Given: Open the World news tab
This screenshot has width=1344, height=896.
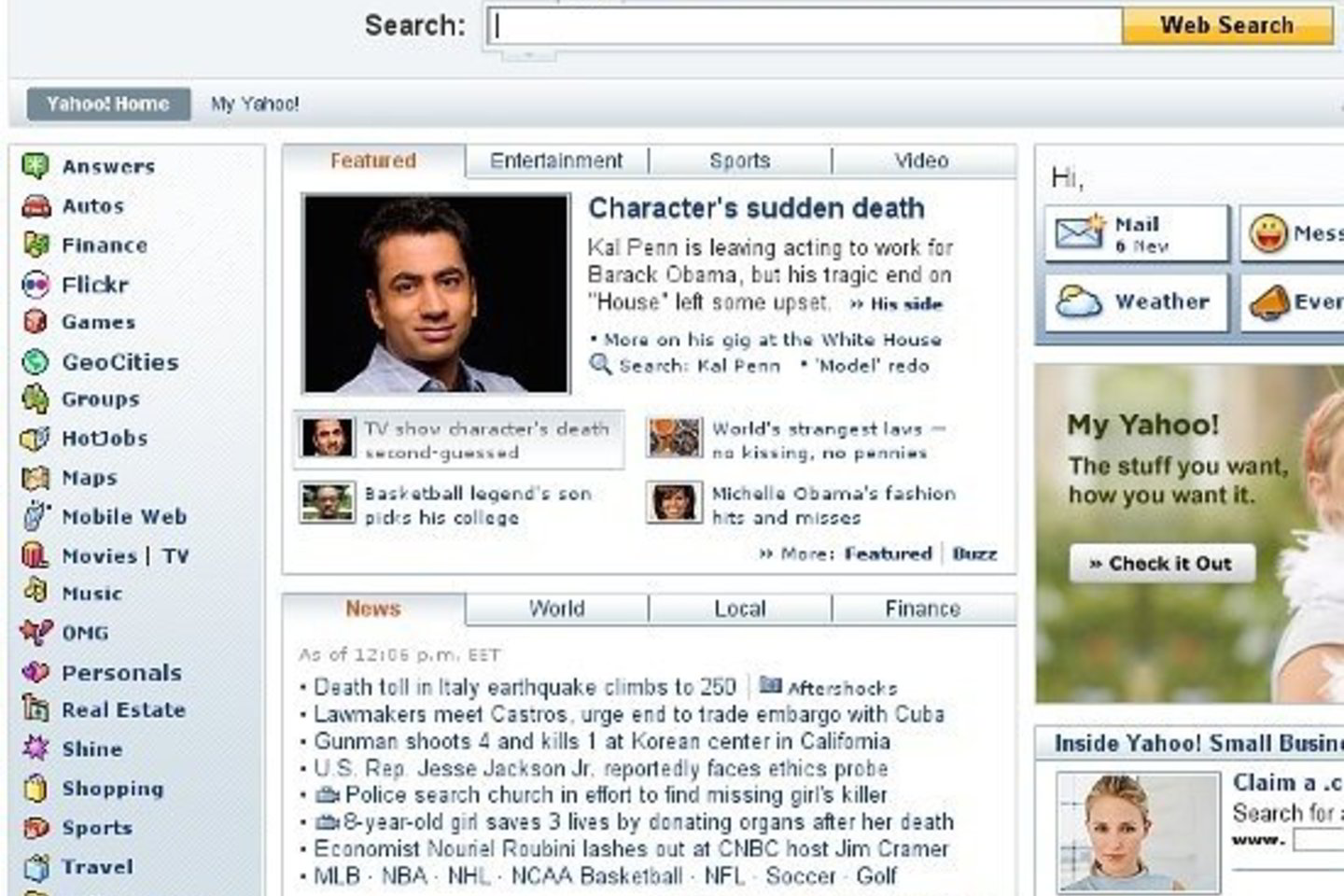Looking at the screenshot, I should click(556, 609).
